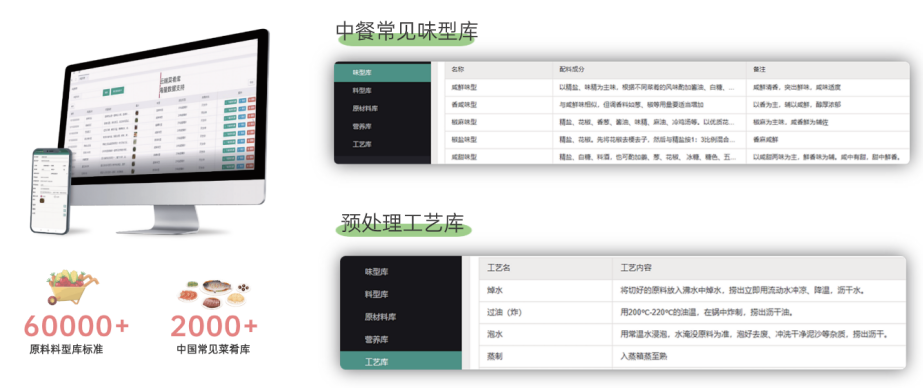Select the 过油（炸） process row name
The image size is (924, 388).
point(506,312)
